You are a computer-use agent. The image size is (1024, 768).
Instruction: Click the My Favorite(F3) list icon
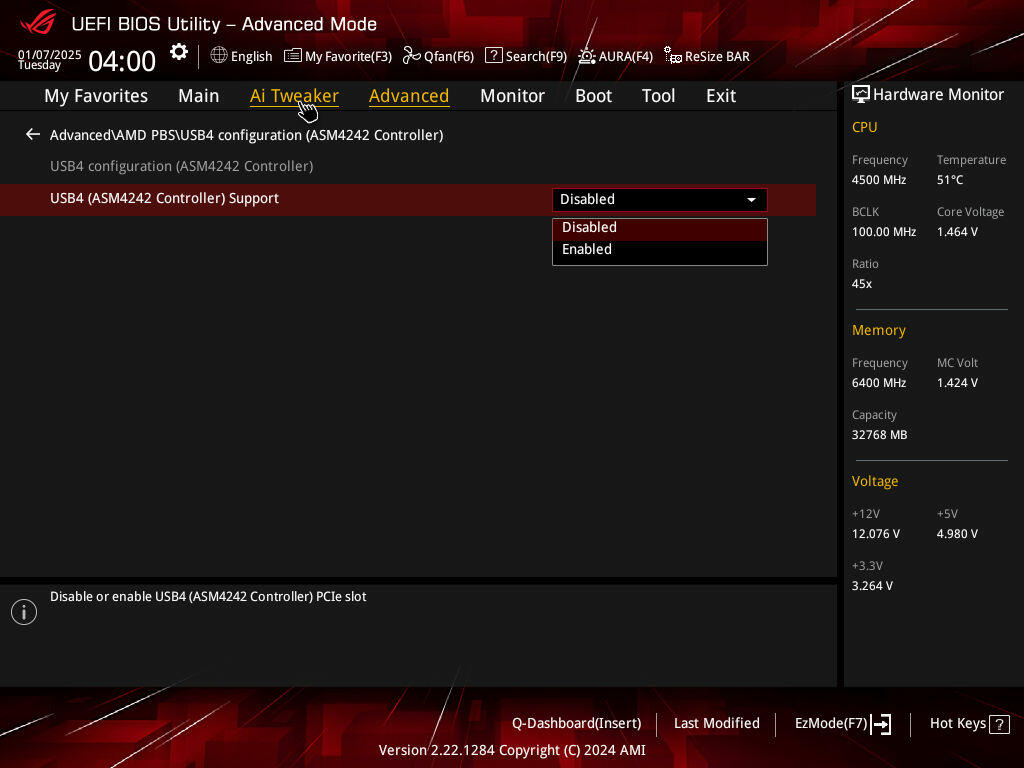293,56
